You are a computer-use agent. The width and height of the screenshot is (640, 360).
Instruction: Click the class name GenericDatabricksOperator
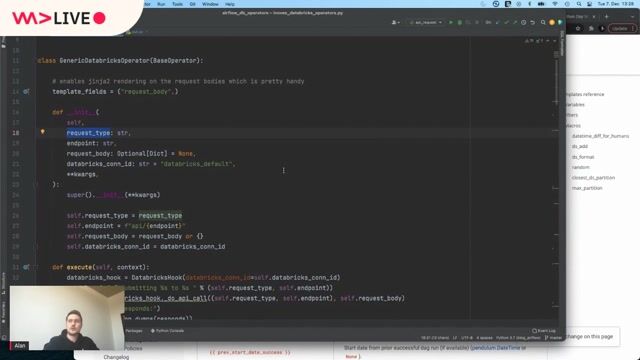point(104,60)
